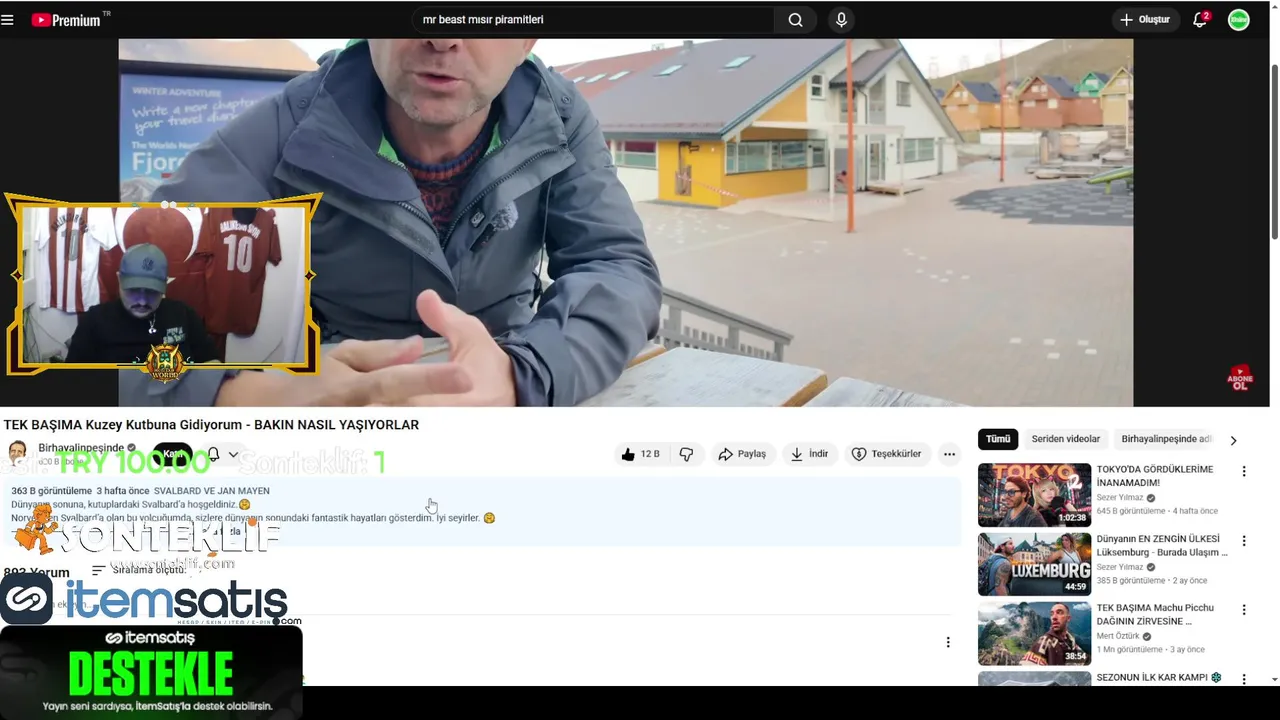Open TOKYO'DA GÖRDÜKLERİME thumbnail
The image size is (1280, 720).
1034,495
